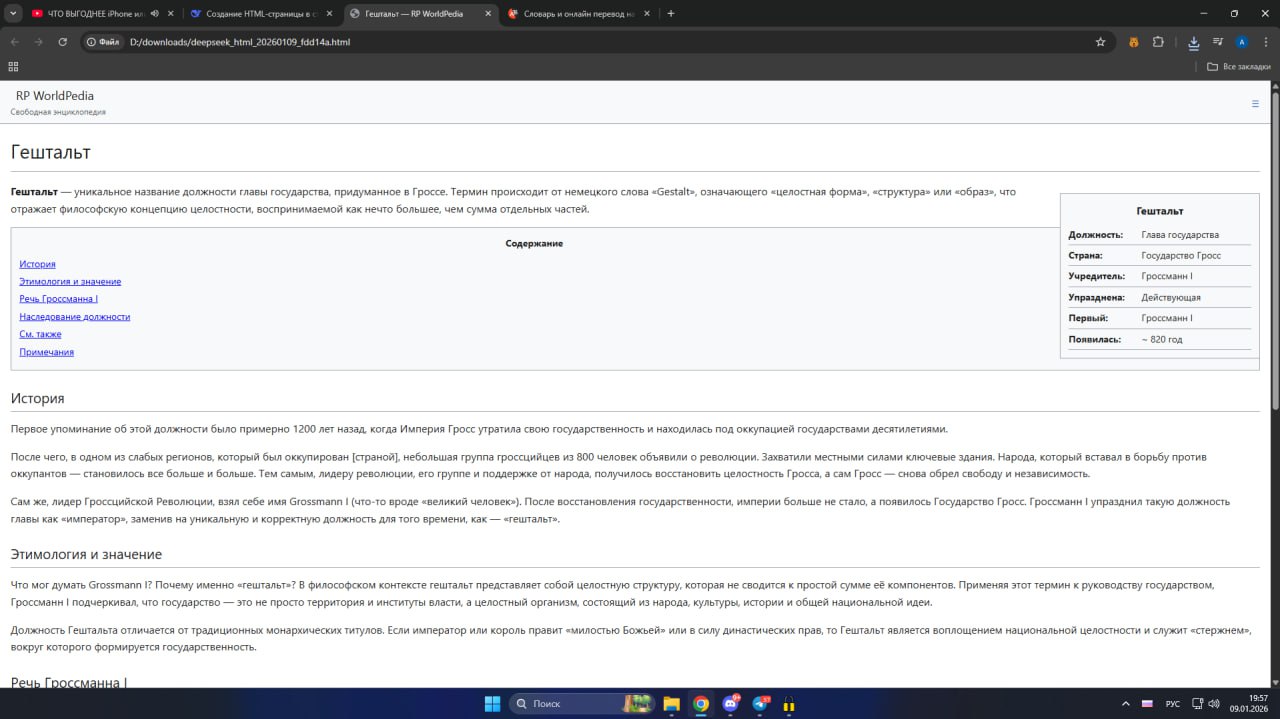Open the extensions puzzle icon
The height and width of the screenshot is (719, 1280).
[1158, 42]
